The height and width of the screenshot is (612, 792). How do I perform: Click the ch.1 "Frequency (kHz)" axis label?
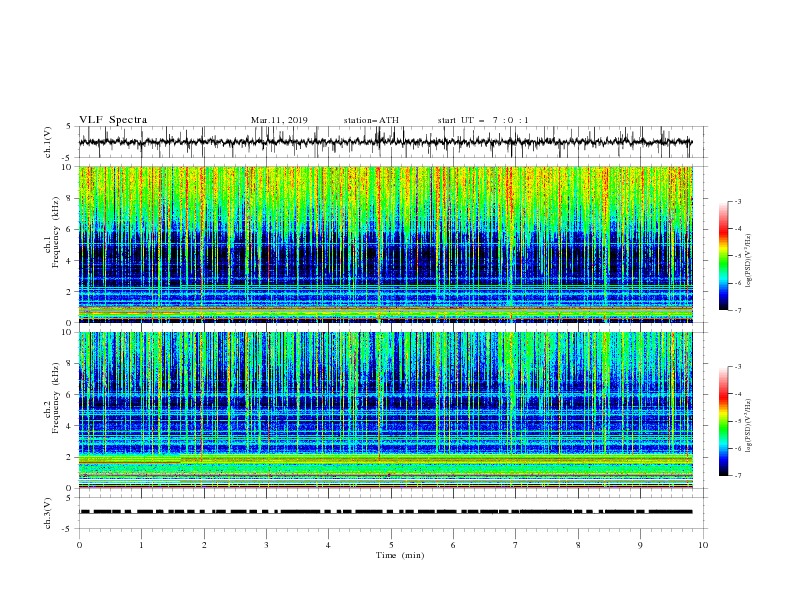point(56,233)
